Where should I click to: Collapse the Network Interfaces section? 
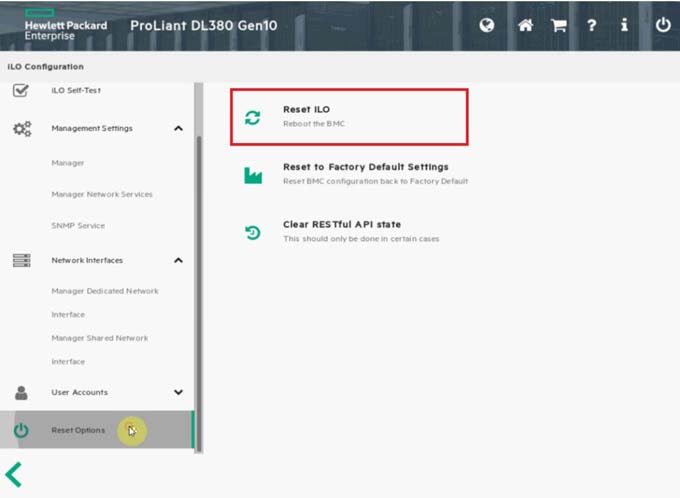click(178, 260)
